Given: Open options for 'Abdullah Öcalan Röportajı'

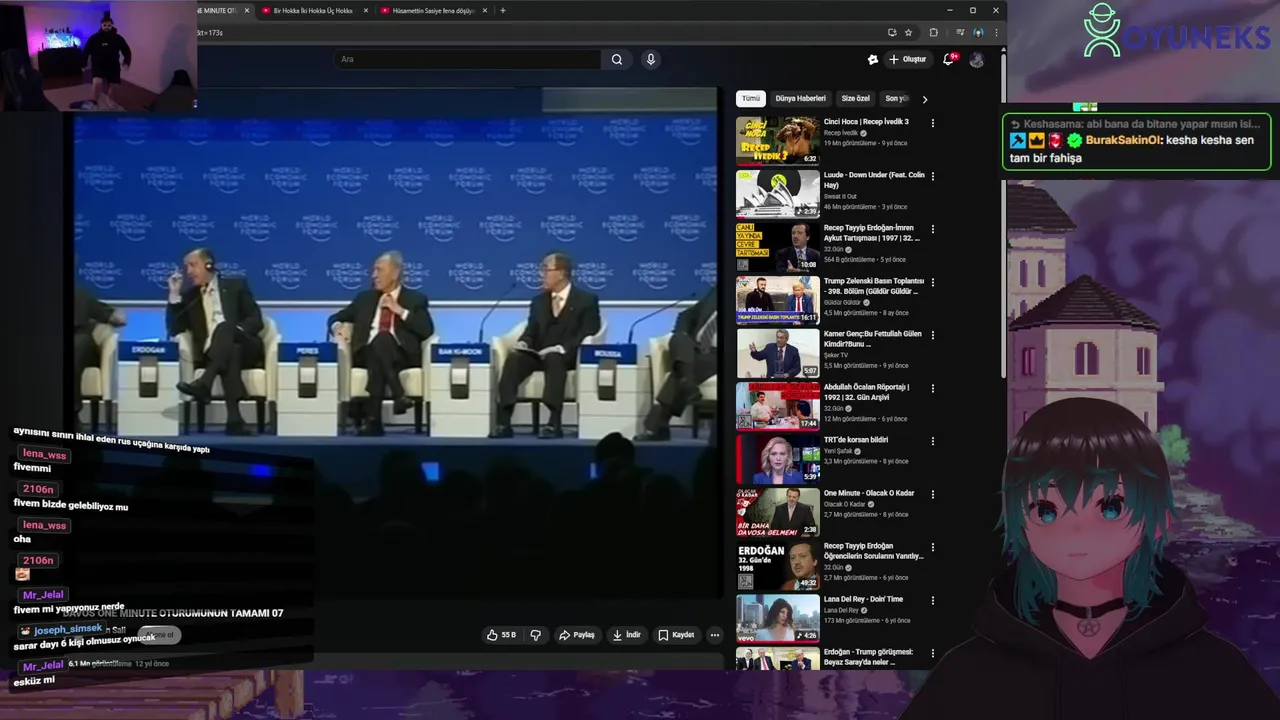Looking at the screenshot, I should [x=933, y=388].
